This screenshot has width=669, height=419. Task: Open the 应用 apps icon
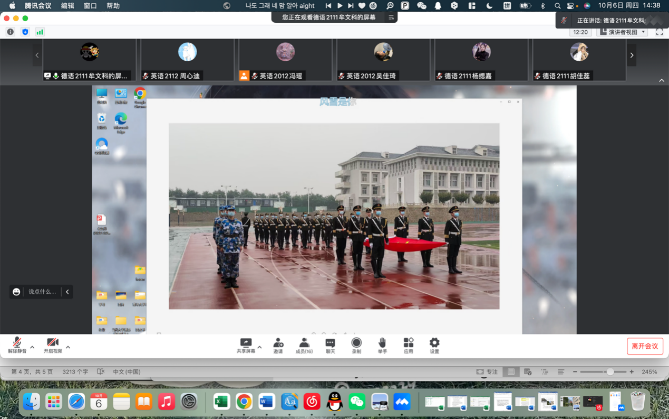[408, 342]
